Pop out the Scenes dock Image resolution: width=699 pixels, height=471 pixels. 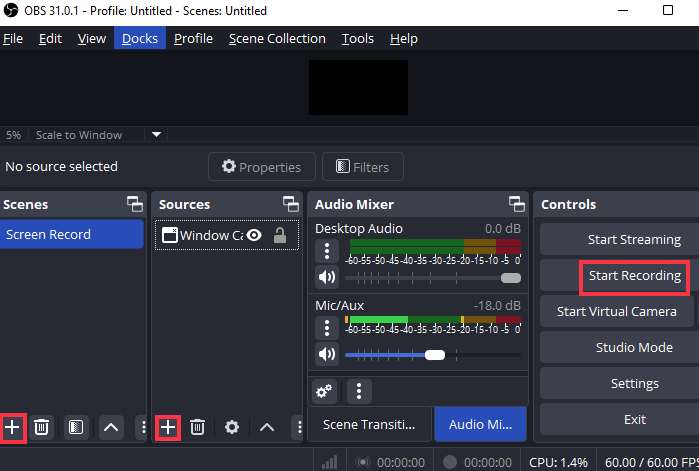click(x=135, y=204)
